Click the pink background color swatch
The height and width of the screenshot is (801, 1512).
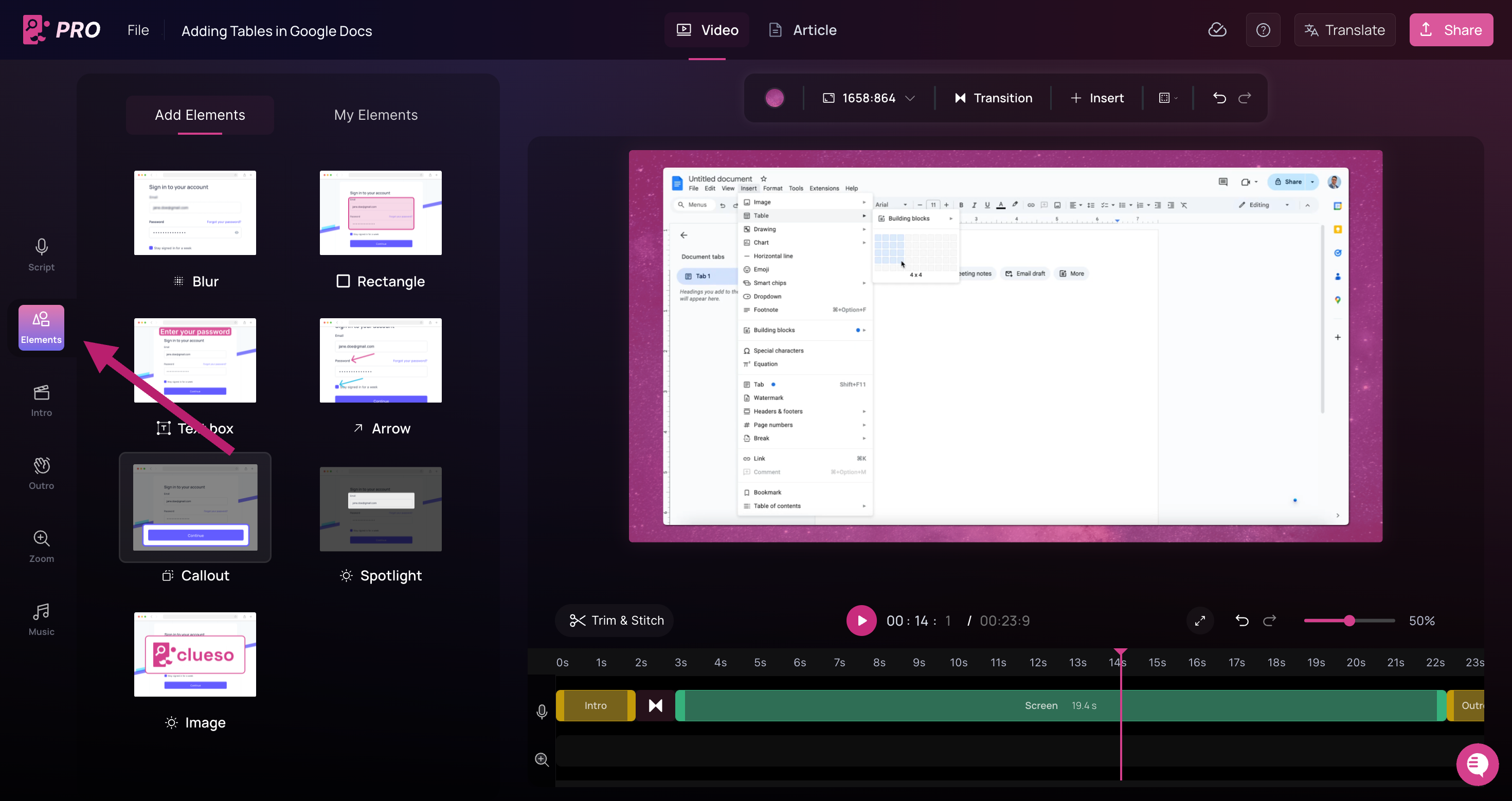click(774, 98)
